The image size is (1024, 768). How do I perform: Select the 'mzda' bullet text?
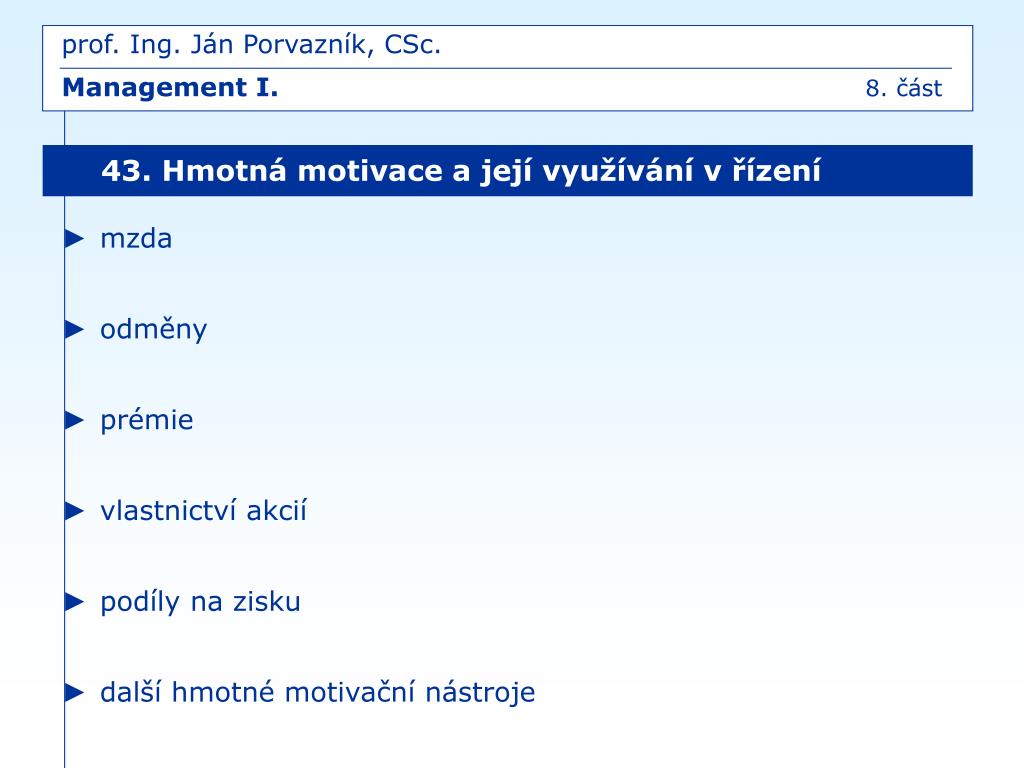[136, 239]
